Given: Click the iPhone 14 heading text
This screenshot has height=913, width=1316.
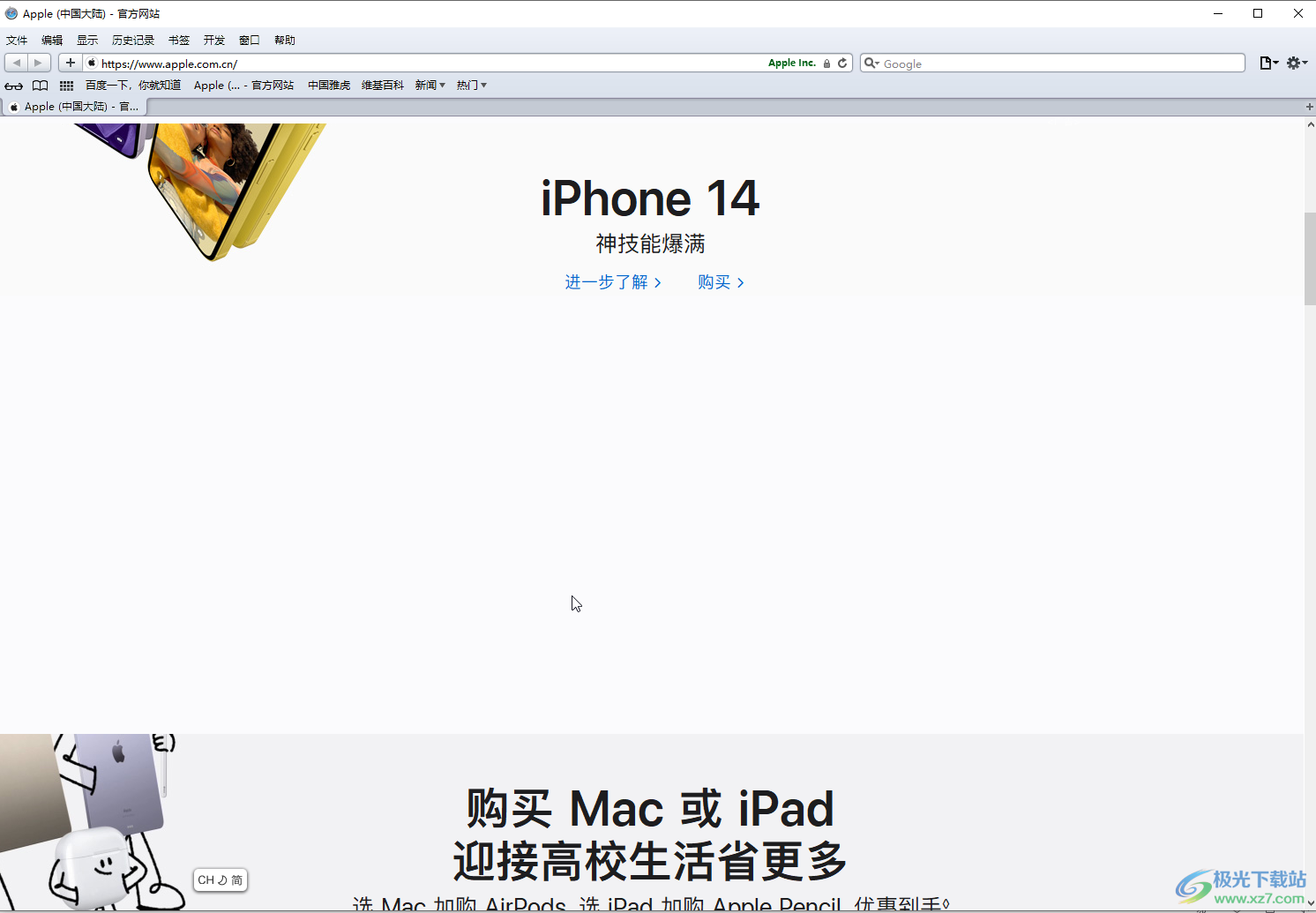Looking at the screenshot, I should pyautogui.click(x=650, y=198).
